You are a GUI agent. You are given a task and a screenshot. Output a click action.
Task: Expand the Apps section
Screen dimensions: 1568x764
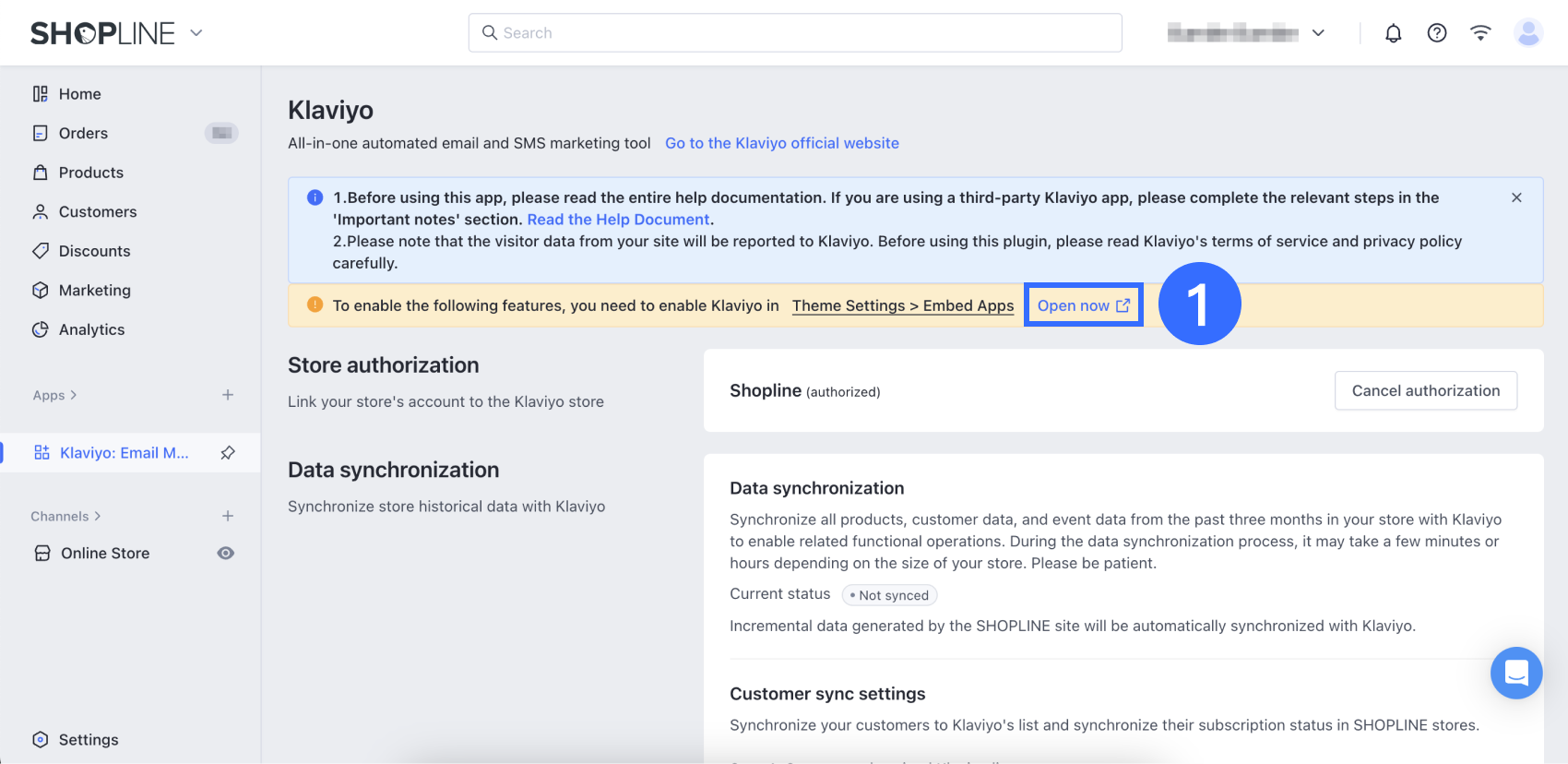[x=54, y=396]
